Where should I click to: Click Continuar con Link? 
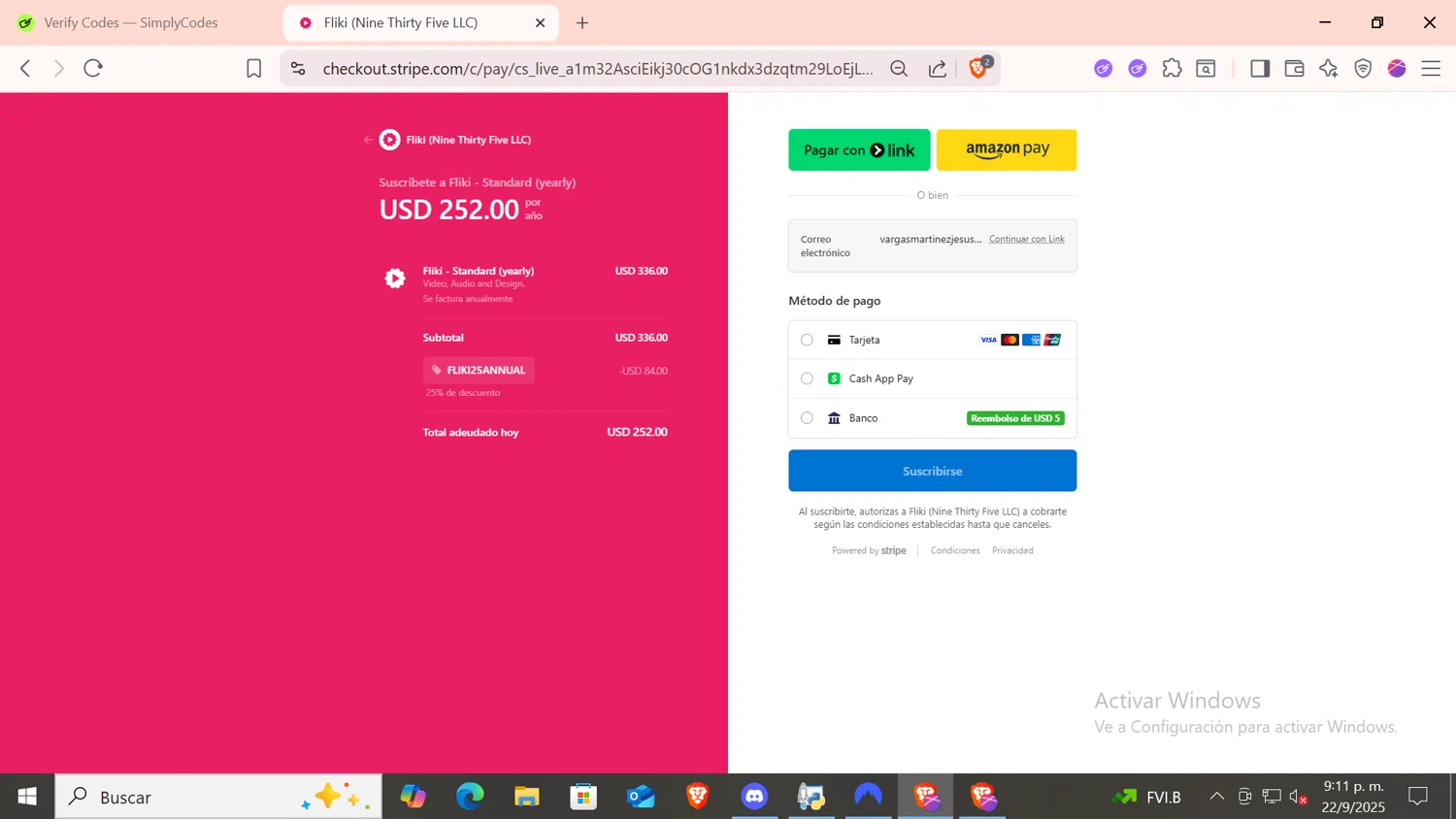tap(1027, 239)
